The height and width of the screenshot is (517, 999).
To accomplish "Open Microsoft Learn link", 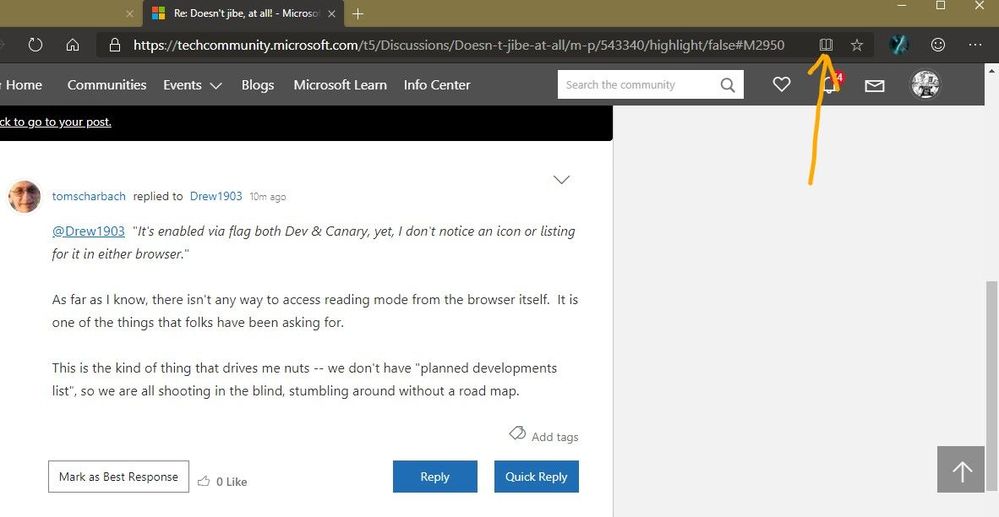I will click(x=340, y=85).
